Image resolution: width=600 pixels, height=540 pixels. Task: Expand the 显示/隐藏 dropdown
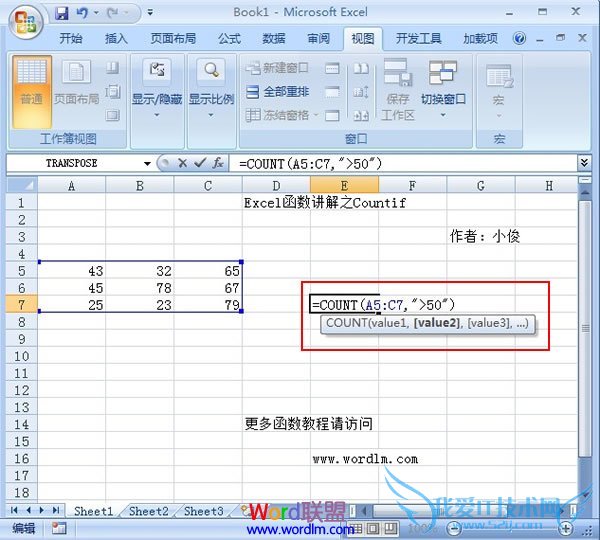tap(157, 90)
